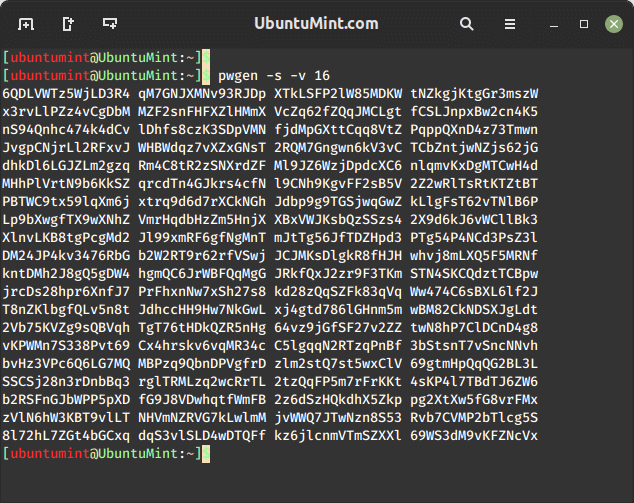Click the password Lp9bXwgfTX9wXNhZ

point(66,220)
